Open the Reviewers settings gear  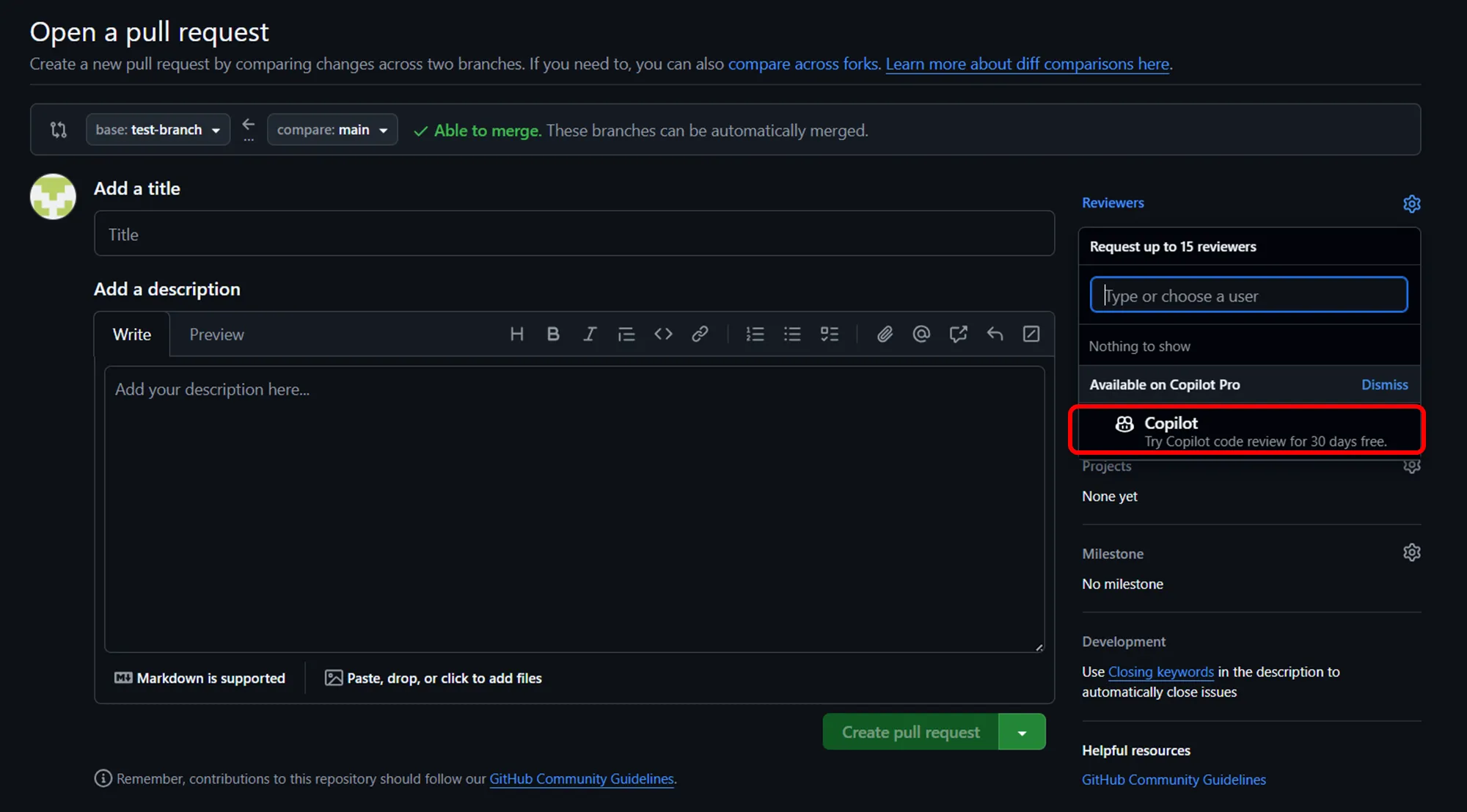pos(1411,203)
